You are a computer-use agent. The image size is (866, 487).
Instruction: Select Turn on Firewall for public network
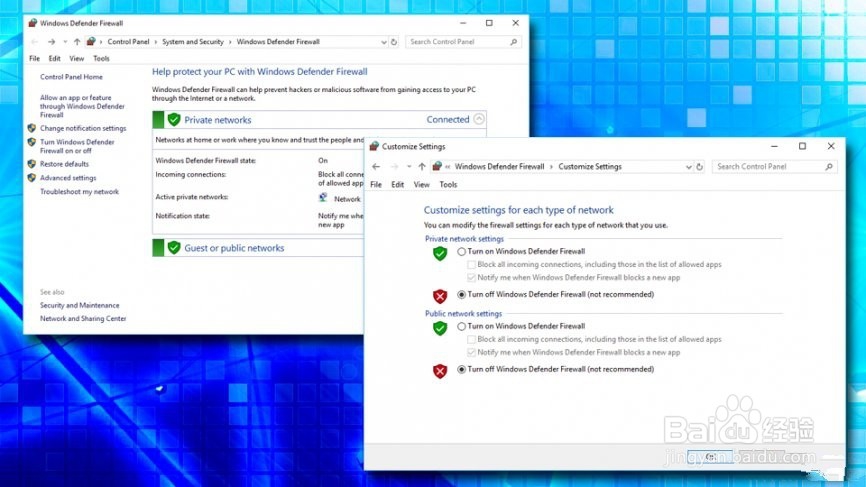pyautogui.click(x=462, y=326)
